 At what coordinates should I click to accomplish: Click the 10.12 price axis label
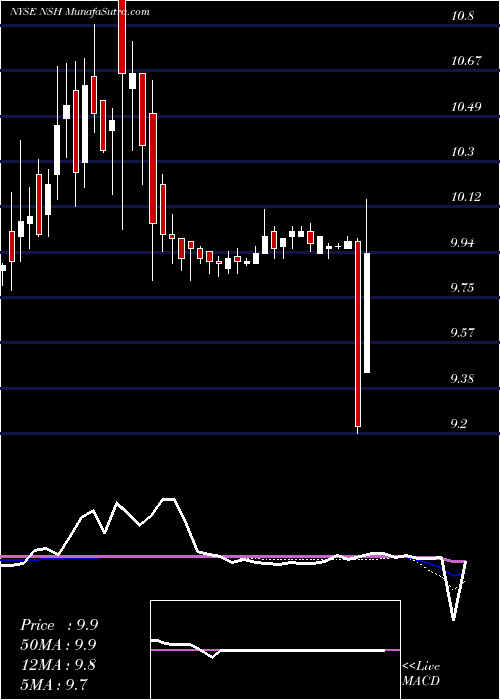(x=466, y=197)
